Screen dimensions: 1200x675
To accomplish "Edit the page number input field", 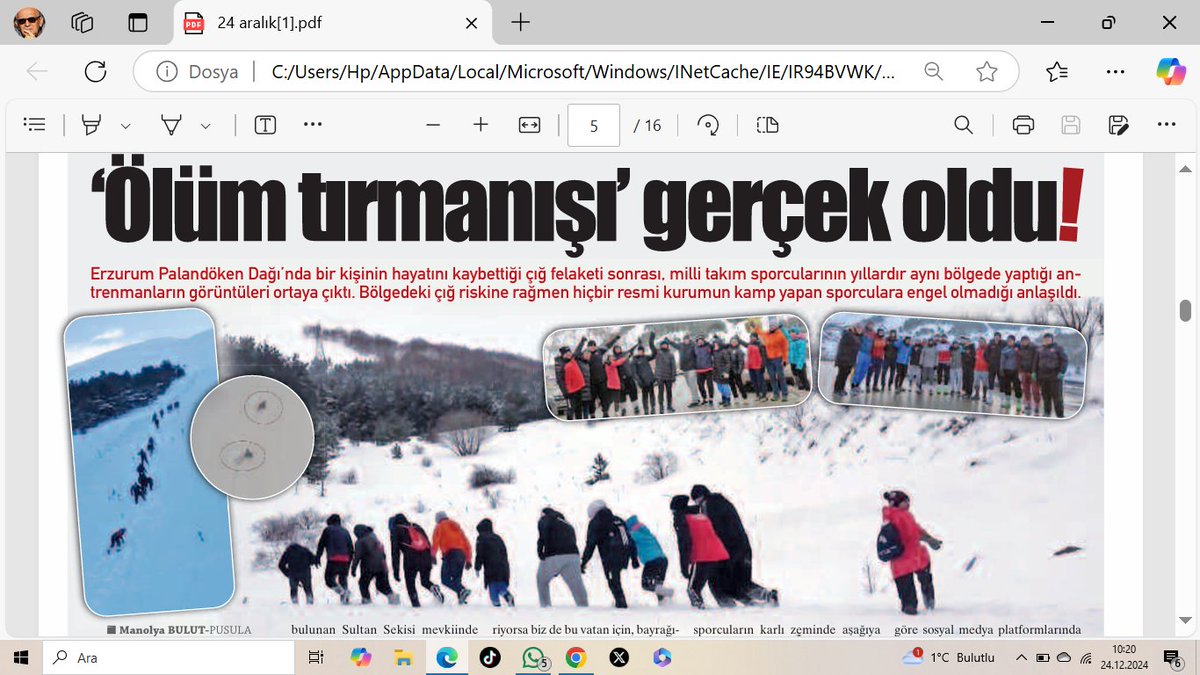I will point(593,124).
